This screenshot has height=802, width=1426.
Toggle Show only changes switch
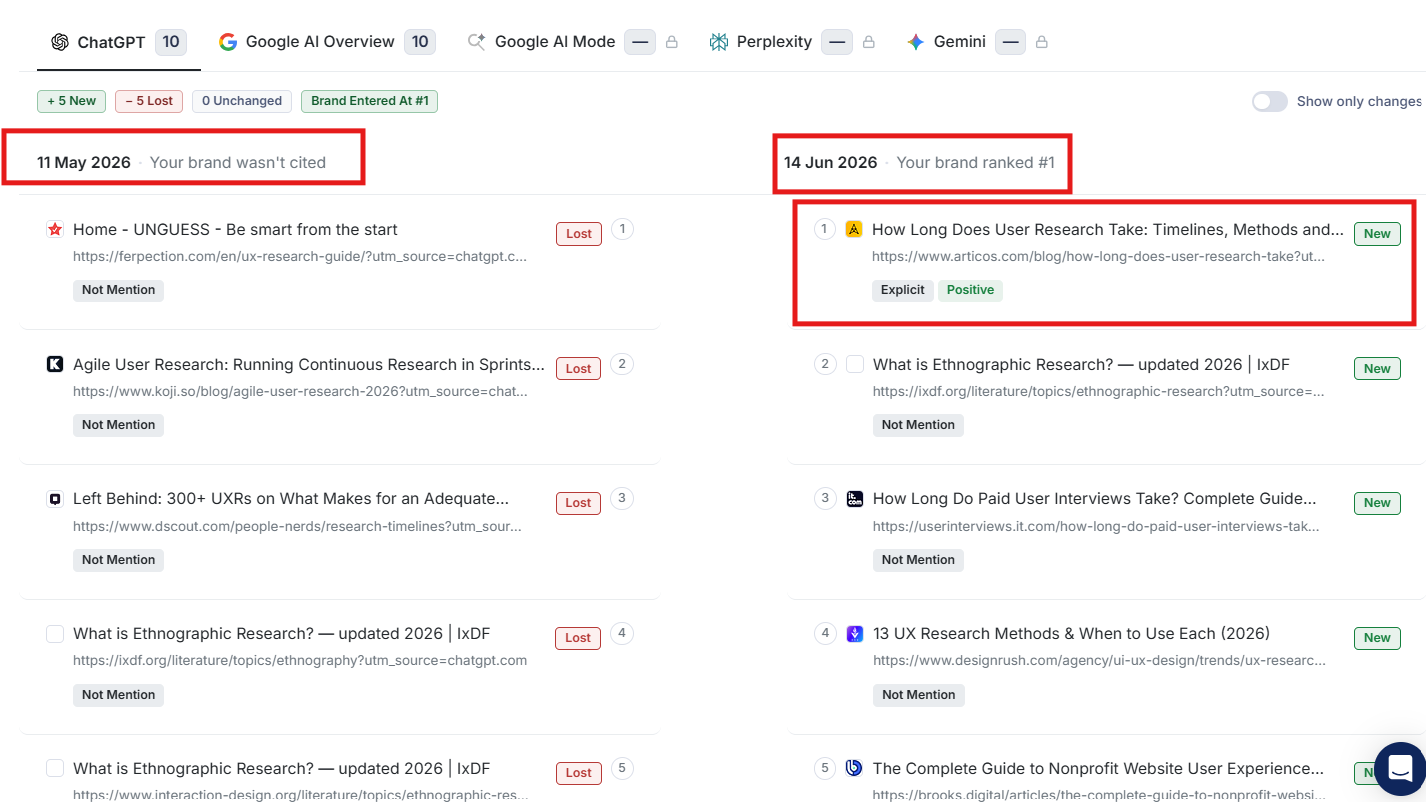tap(1270, 101)
